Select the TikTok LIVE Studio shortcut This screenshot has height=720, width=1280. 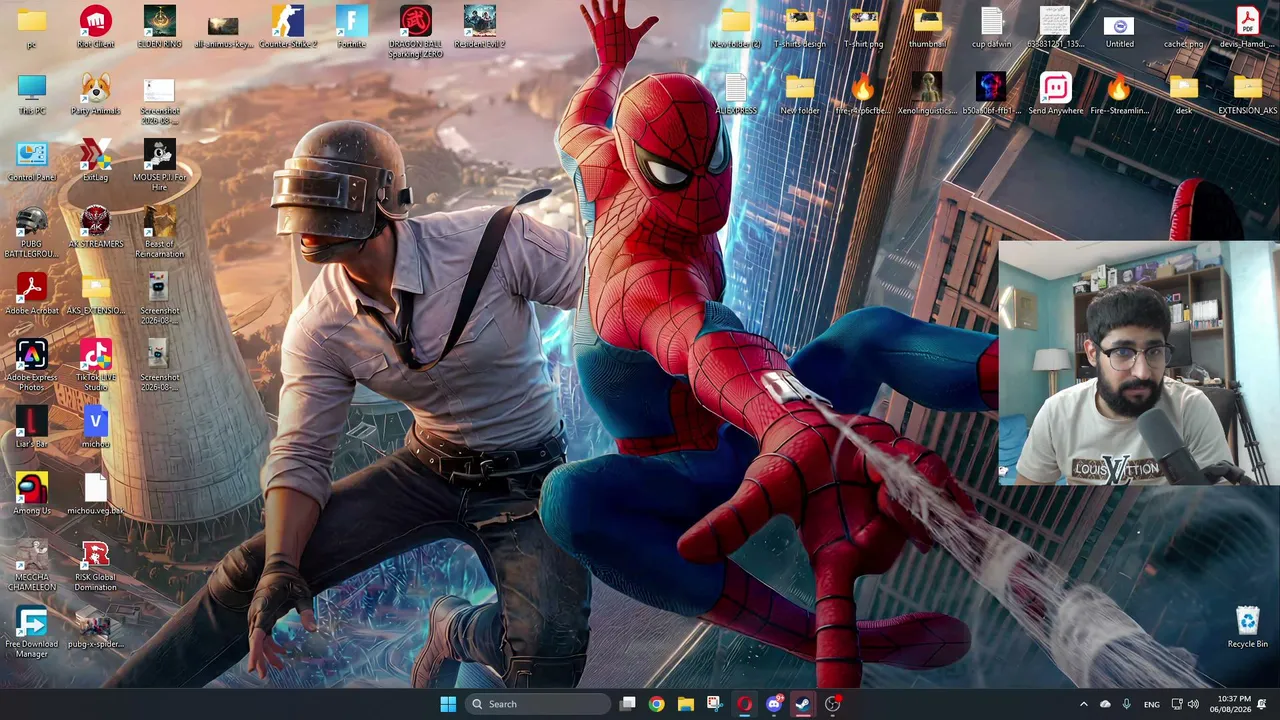tap(95, 367)
